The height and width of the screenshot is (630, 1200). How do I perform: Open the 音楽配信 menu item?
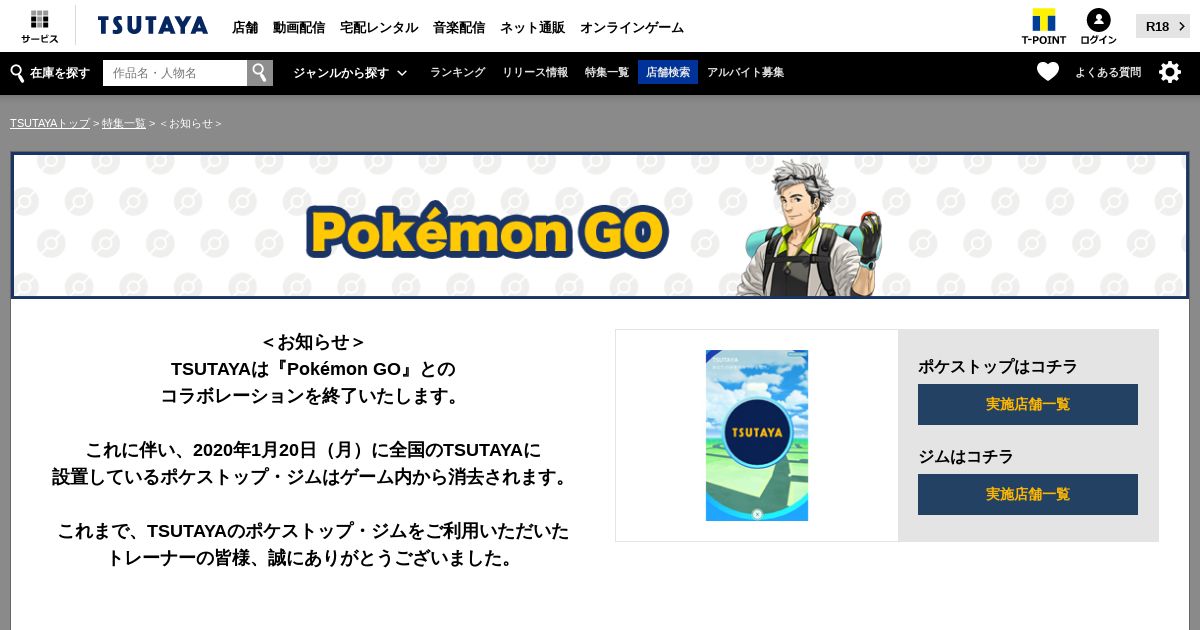(x=459, y=27)
